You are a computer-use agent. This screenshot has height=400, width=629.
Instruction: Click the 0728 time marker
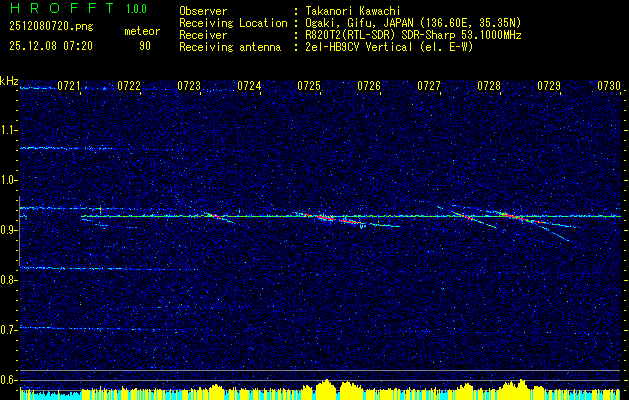click(x=489, y=86)
